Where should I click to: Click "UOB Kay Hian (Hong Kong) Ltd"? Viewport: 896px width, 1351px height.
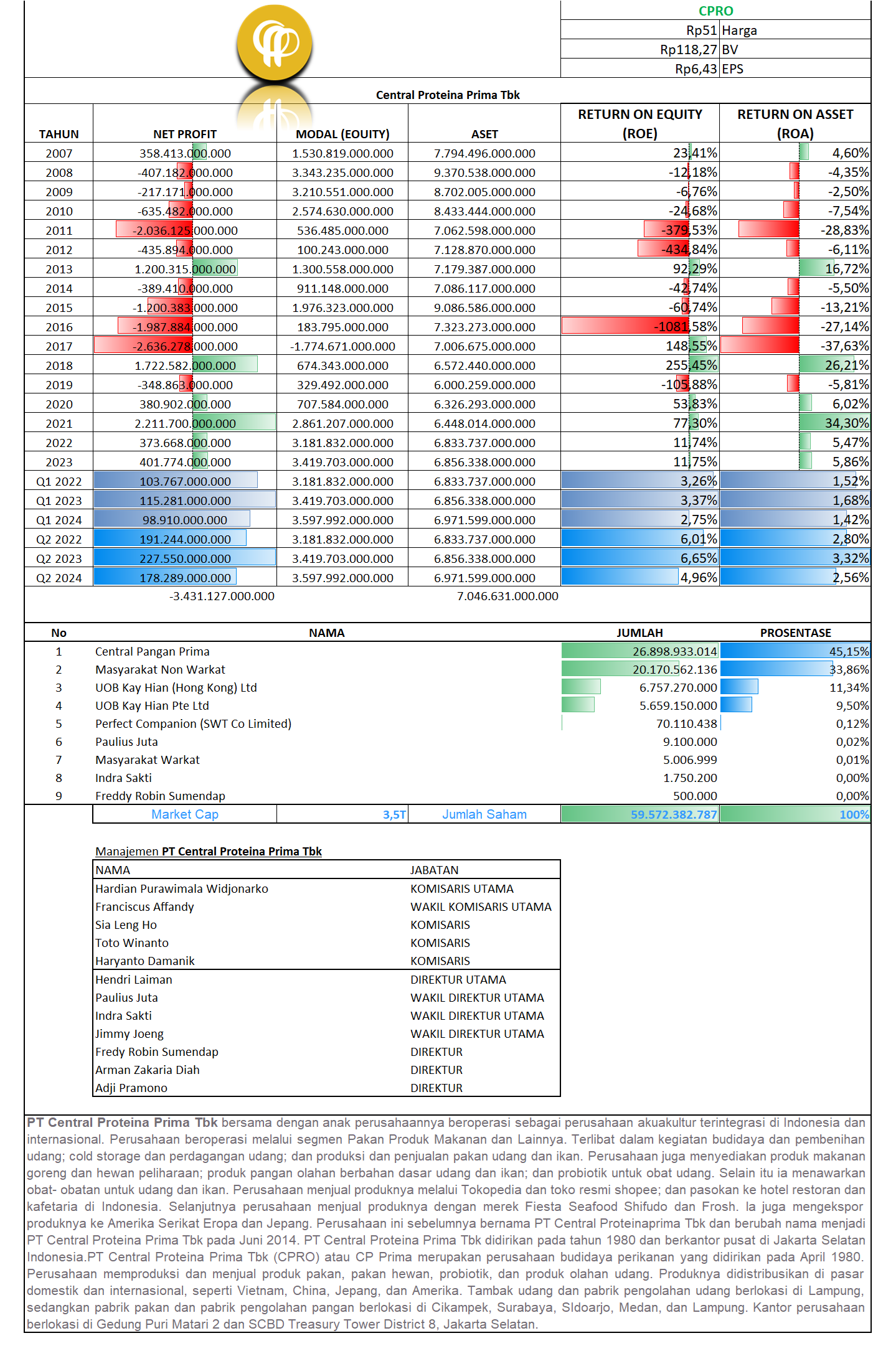coord(176,687)
